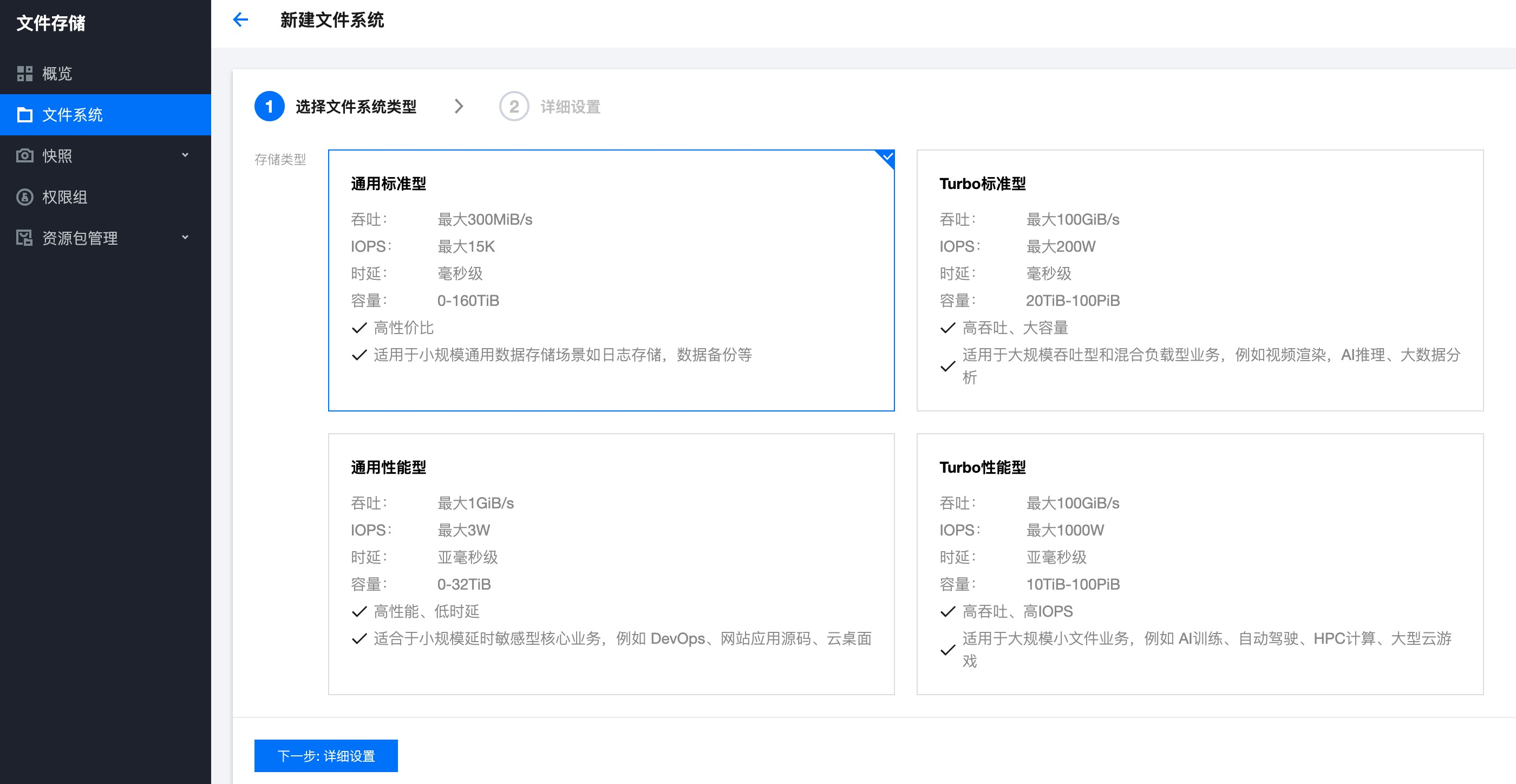Click the 资源包管理 package icon
1516x784 pixels.
click(x=25, y=238)
